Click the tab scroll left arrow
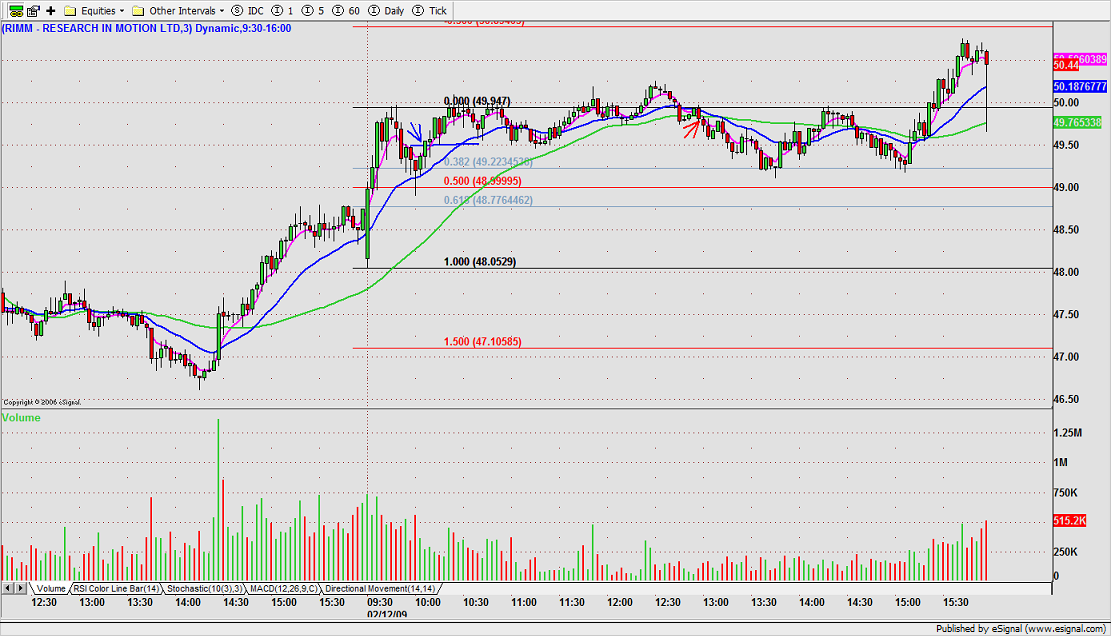This screenshot has height=636, width=1111. 8,588
